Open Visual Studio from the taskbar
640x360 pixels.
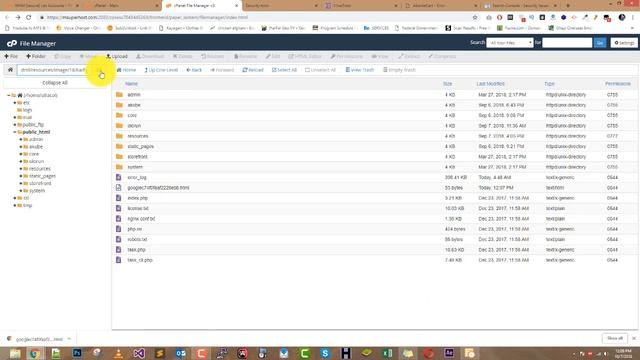[139, 353]
